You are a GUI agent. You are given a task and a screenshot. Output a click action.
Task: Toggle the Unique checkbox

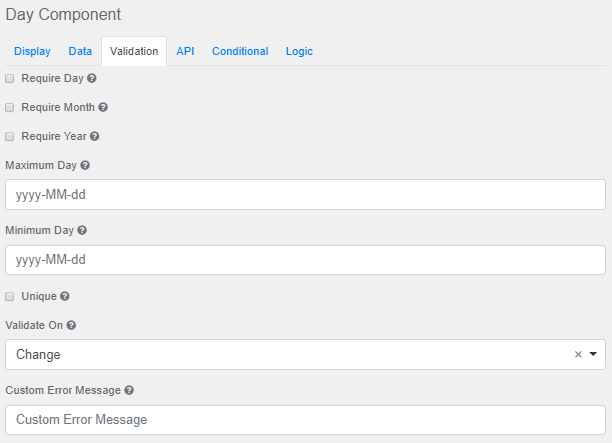tap(10, 297)
